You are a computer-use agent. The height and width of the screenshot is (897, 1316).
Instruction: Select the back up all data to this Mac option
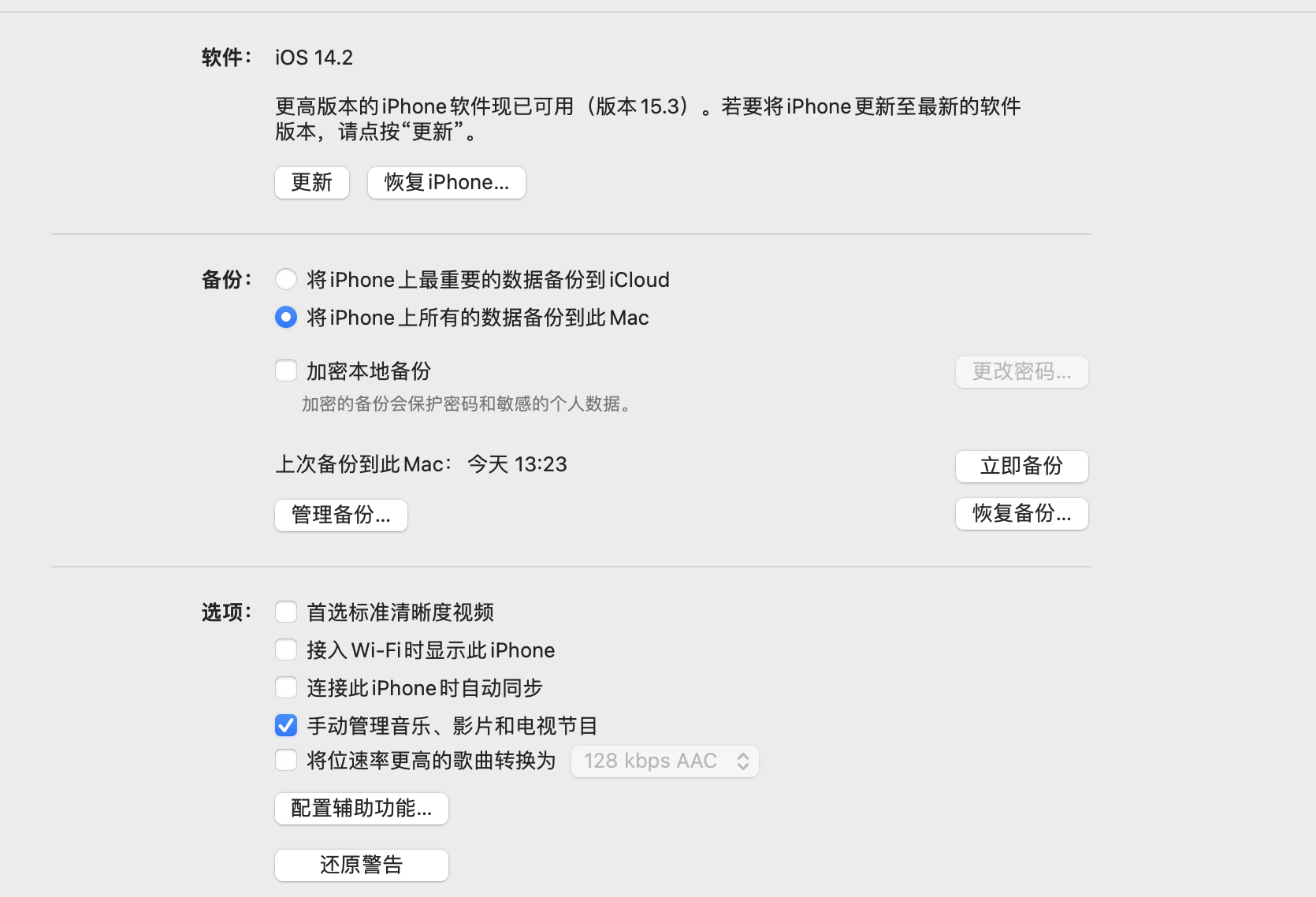tap(286, 318)
